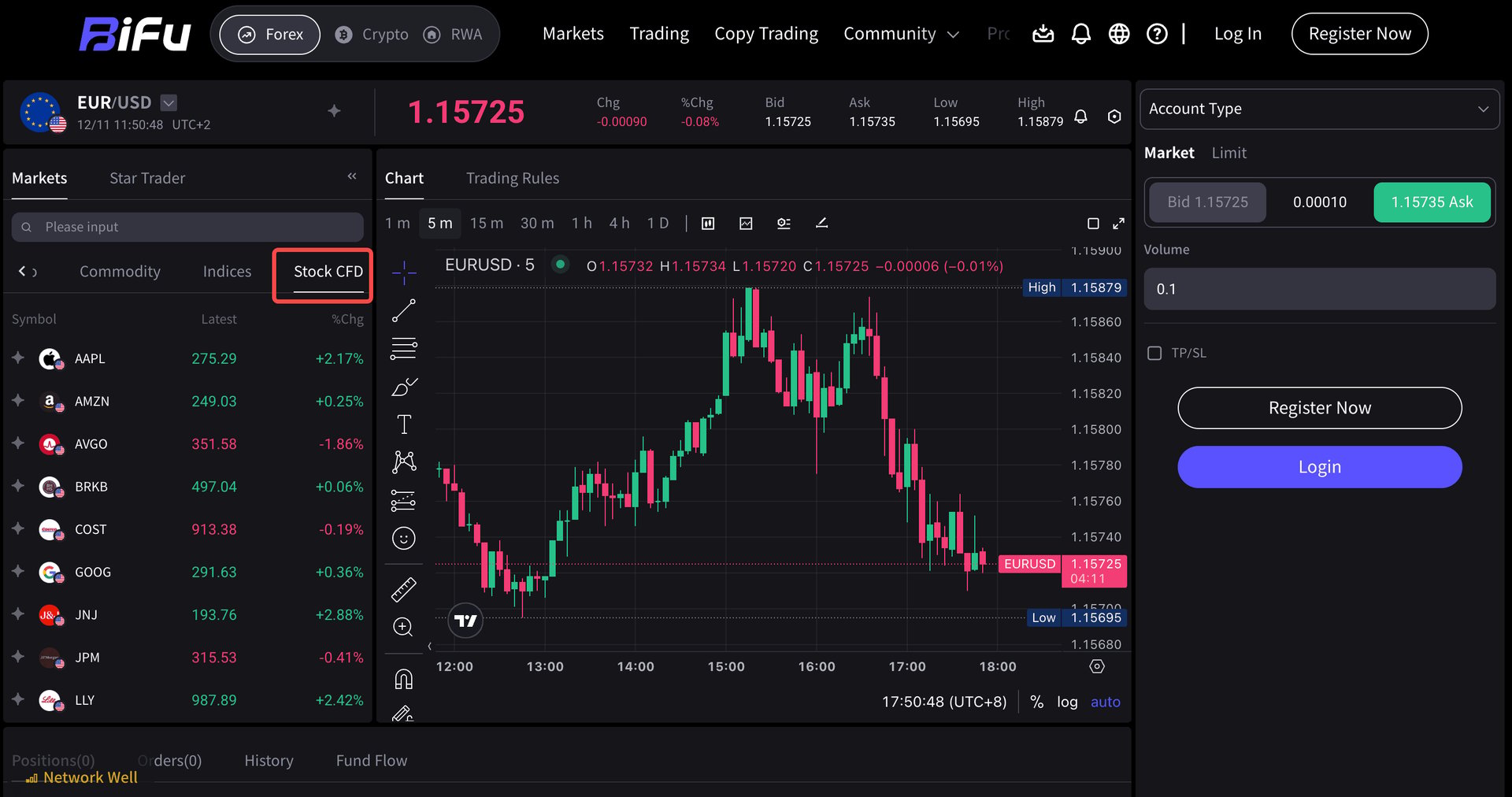Open the Trading Rules tab

pos(513,178)
